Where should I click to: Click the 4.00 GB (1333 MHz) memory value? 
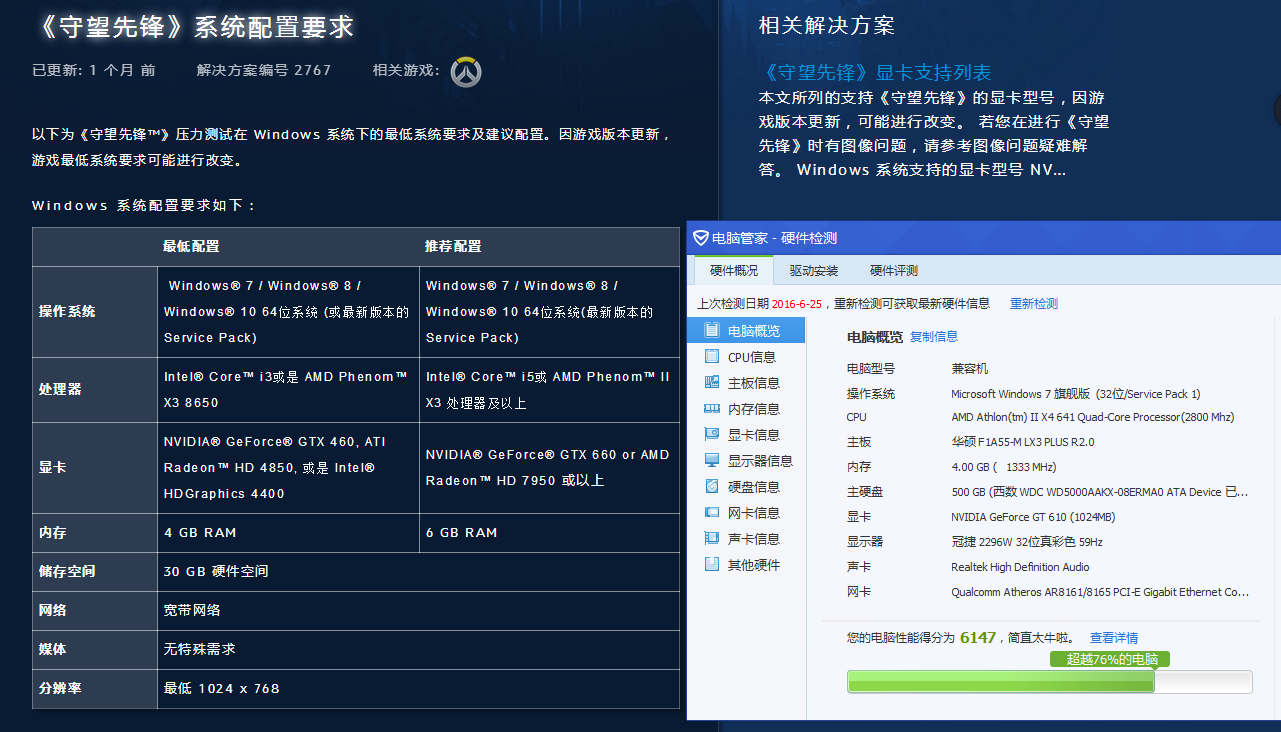(1004, 467)
